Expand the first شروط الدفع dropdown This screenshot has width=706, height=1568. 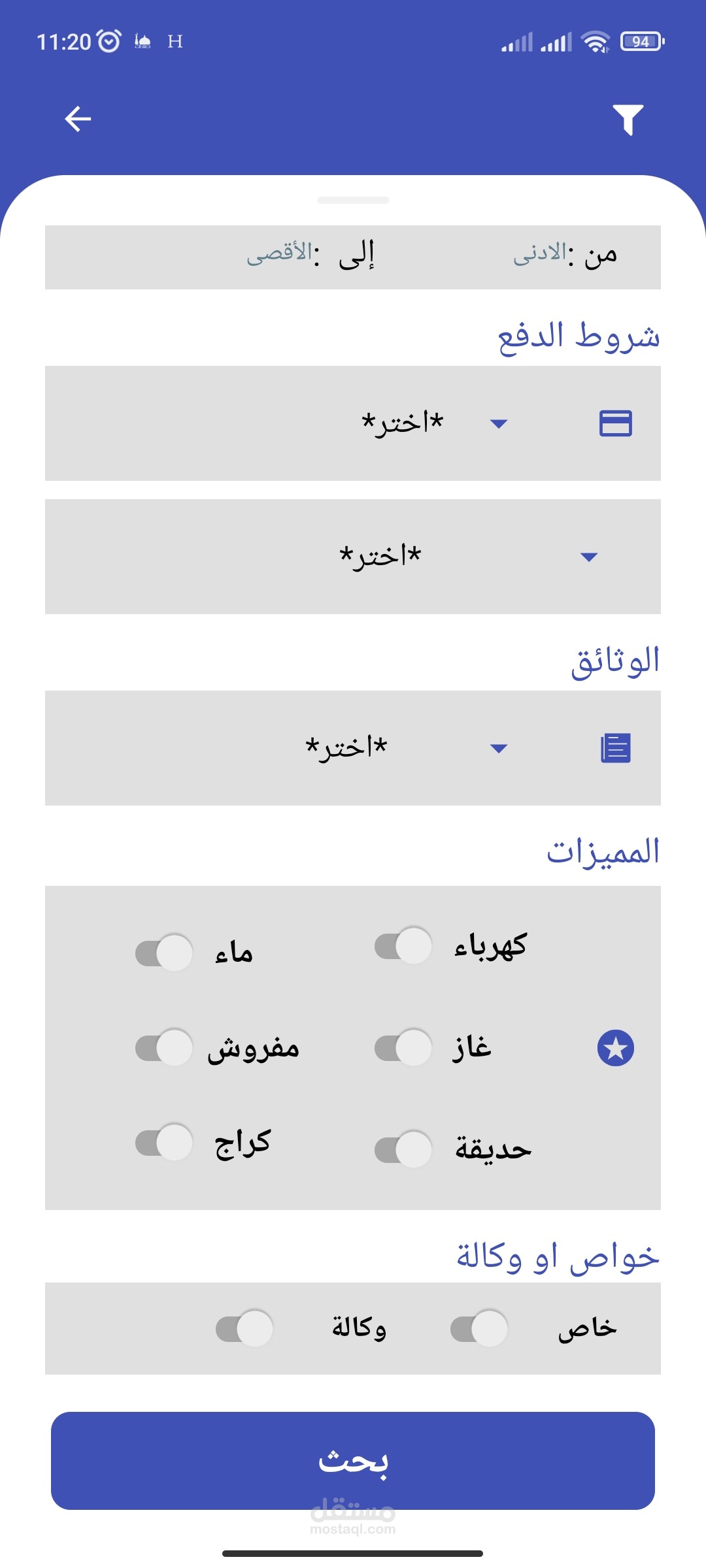coord(425,423)
